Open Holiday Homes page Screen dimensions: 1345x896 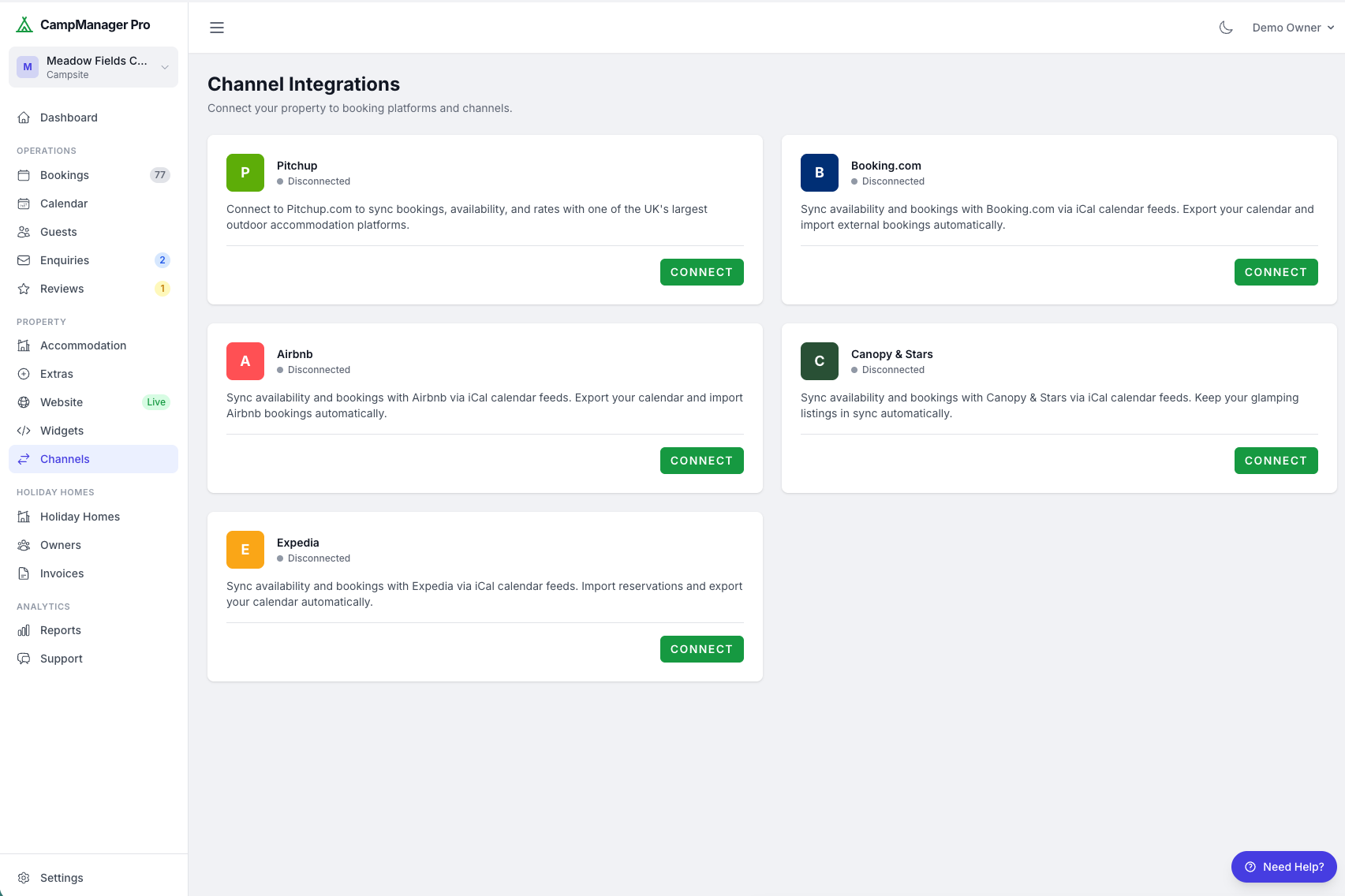click(93, 517)
